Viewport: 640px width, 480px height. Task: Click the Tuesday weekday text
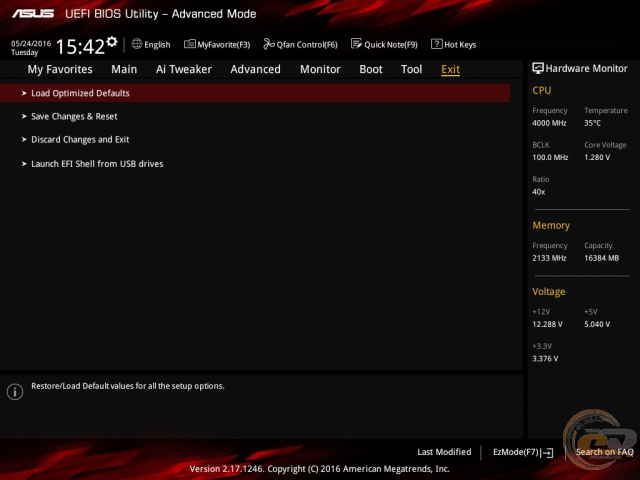coord(24,53)
